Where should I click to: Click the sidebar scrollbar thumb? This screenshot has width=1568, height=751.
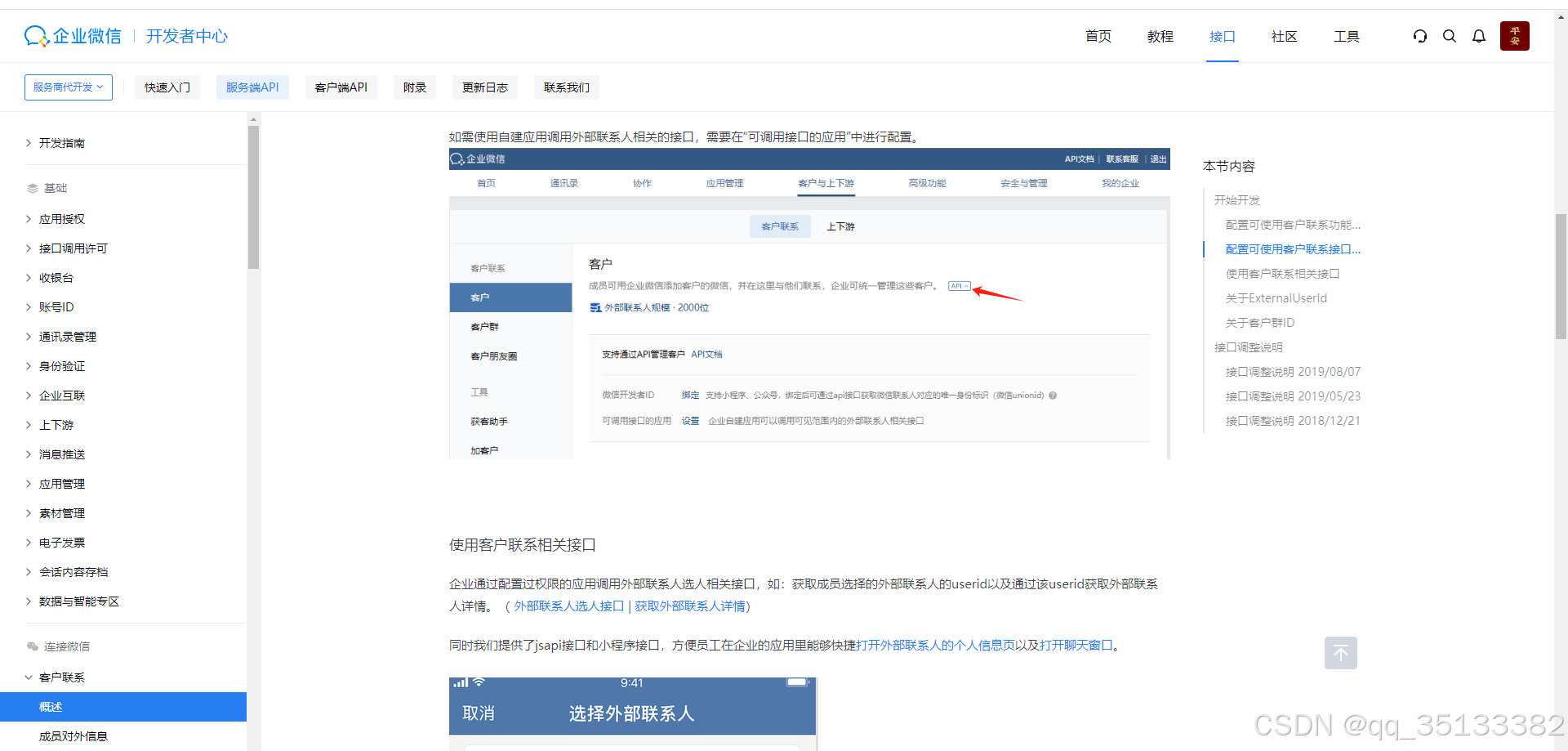(253, 197)
